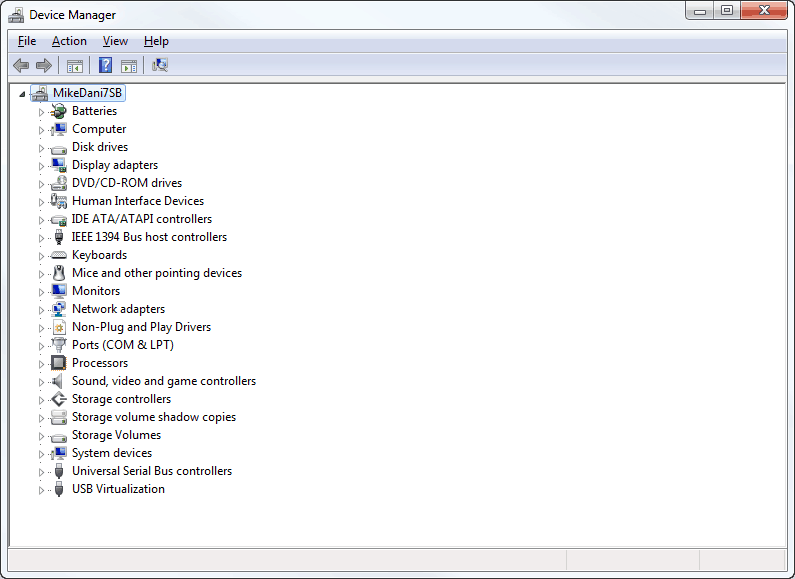Click the Storage volume shadow copies icon

click(59, 417)
